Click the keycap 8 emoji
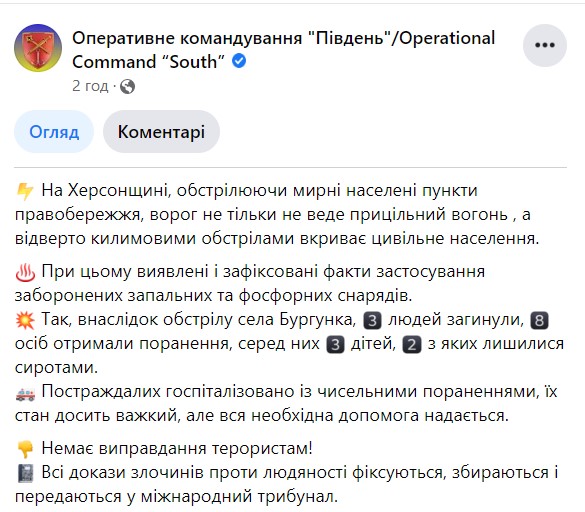 [x=539, y=321]
